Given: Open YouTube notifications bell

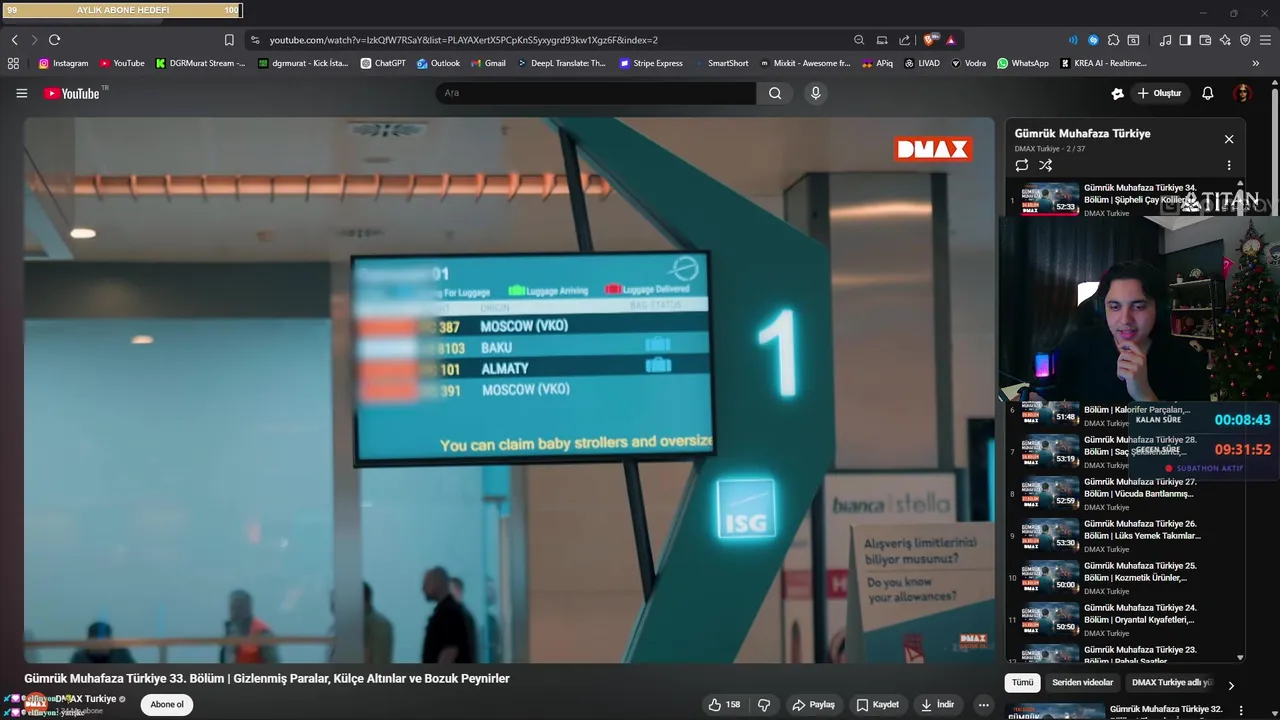Looking at the screenshot, I should pos(1208,93).
